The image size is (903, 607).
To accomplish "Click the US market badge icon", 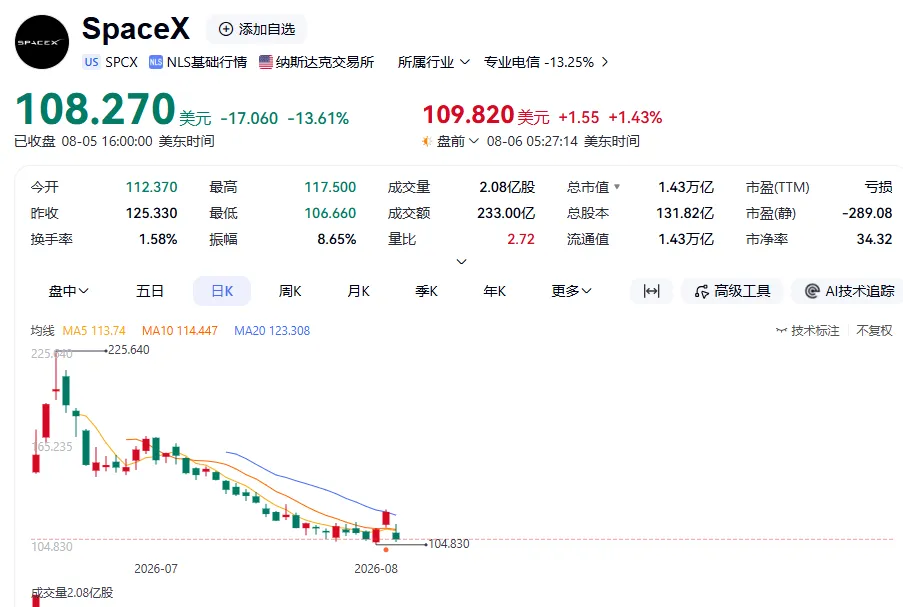I will (x=92, y=62).
